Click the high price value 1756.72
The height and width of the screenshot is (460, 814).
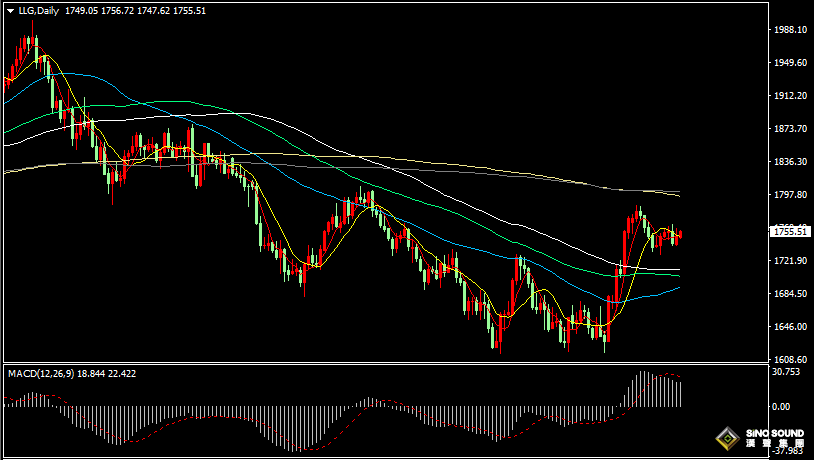tap(117, 11)
